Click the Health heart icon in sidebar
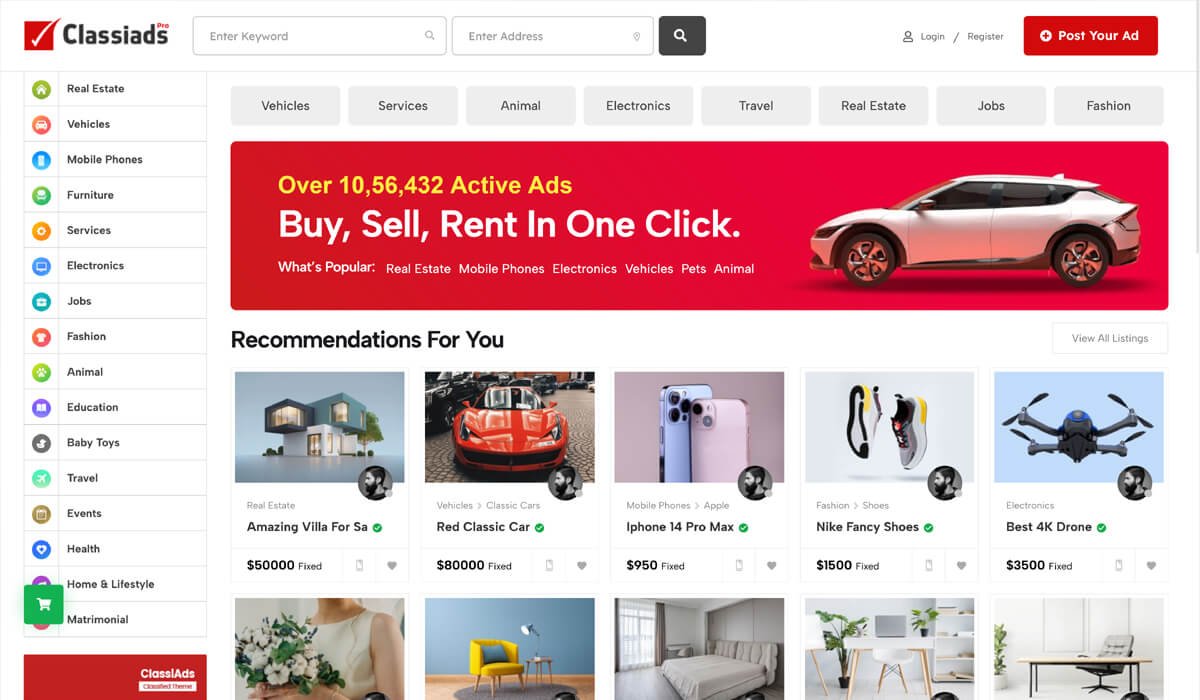 coord(42,549)
